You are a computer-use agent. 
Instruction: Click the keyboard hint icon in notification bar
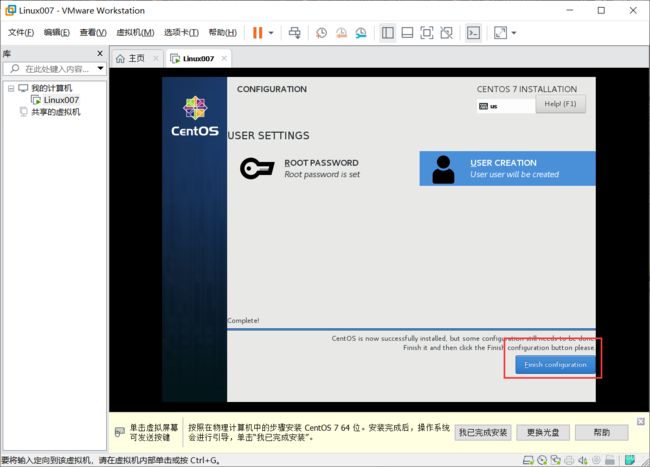click(x=119, y=432)
